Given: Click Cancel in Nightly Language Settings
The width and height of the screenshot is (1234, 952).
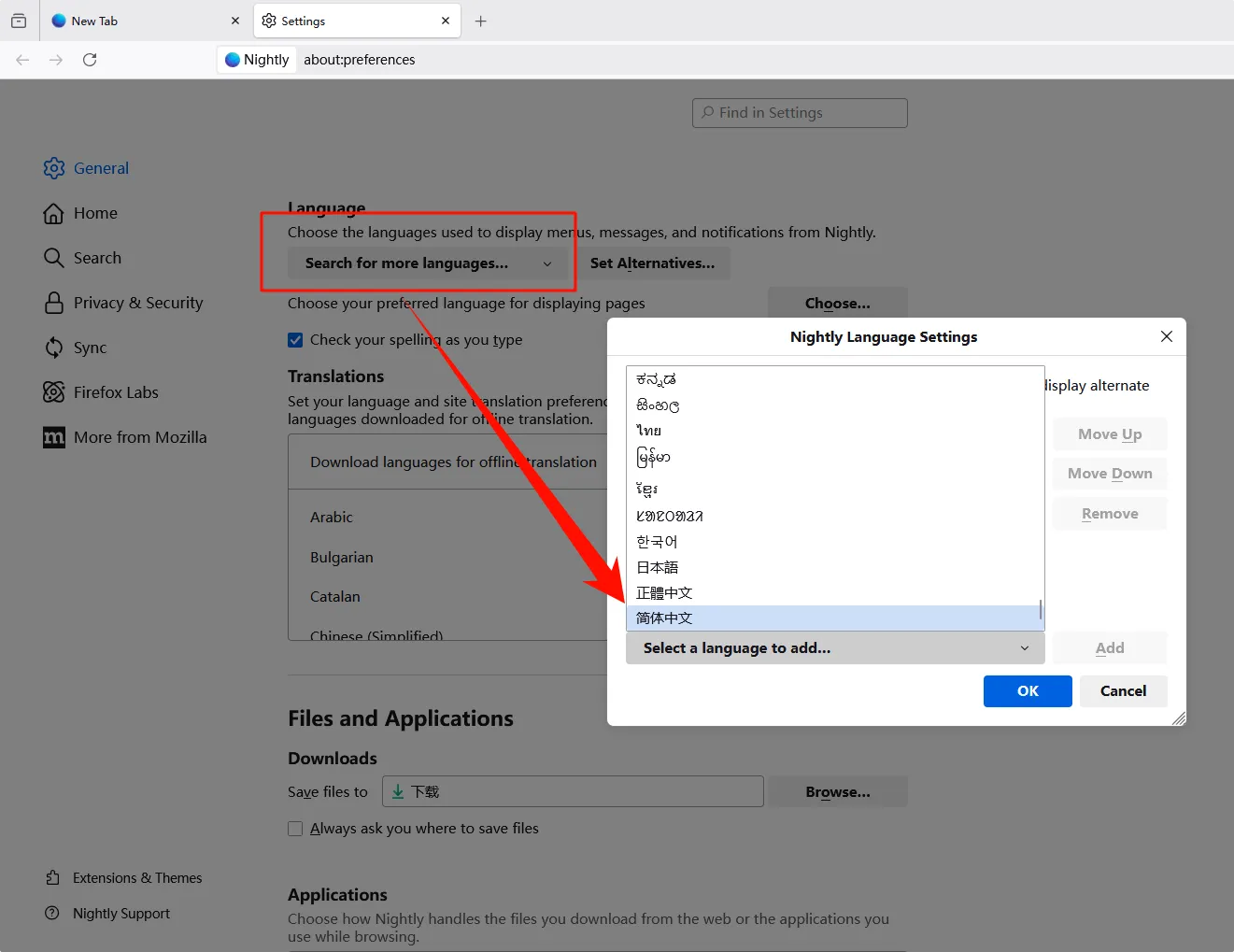Looking at the screenshot, I should click(1123, 691).
